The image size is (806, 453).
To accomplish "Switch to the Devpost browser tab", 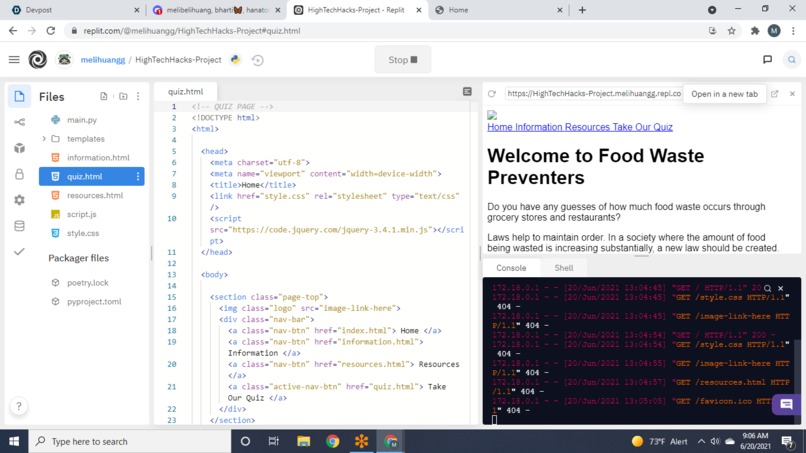I will click(x=74, y=10).
